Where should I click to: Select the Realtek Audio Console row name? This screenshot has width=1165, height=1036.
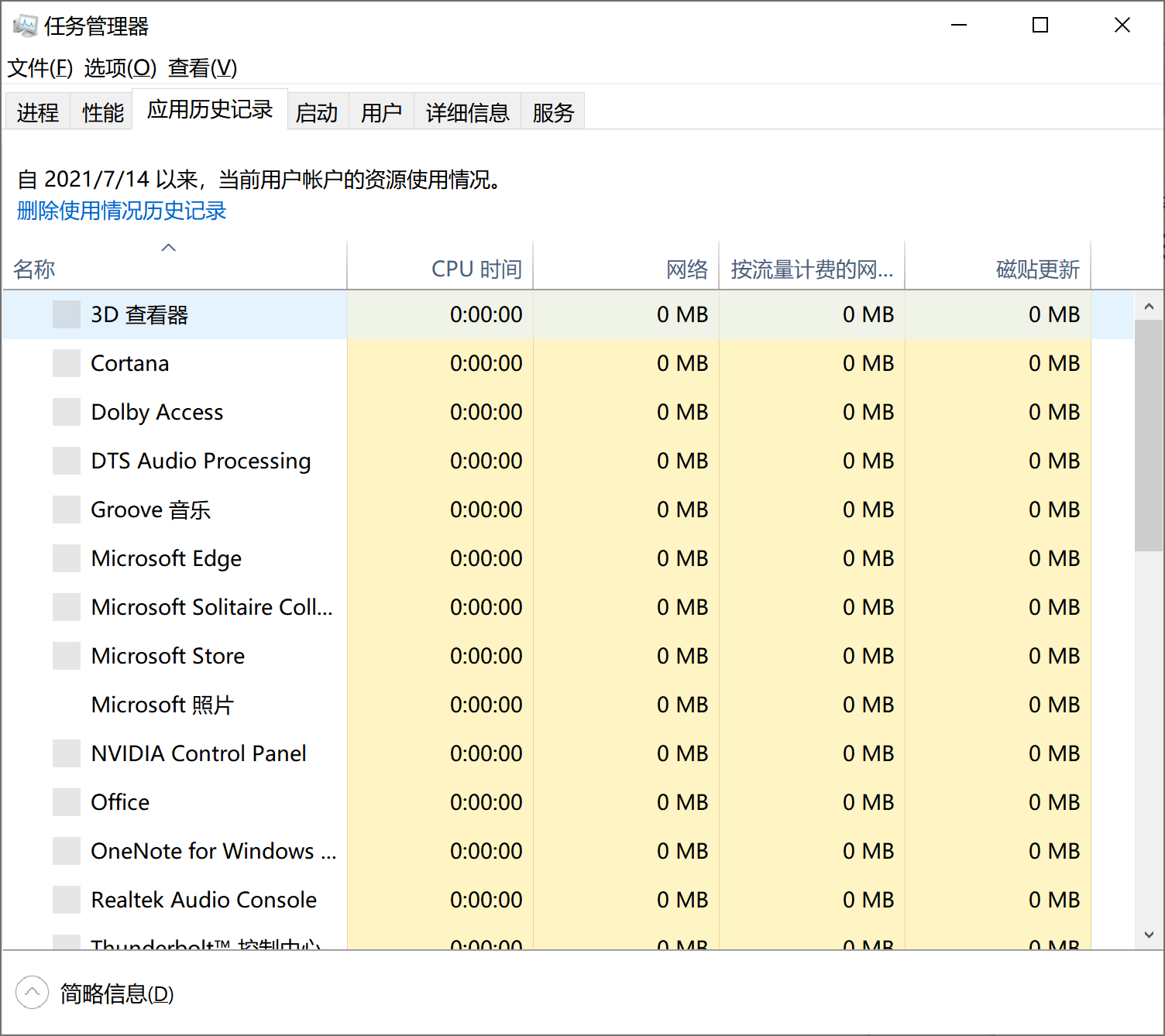point(204,900)
